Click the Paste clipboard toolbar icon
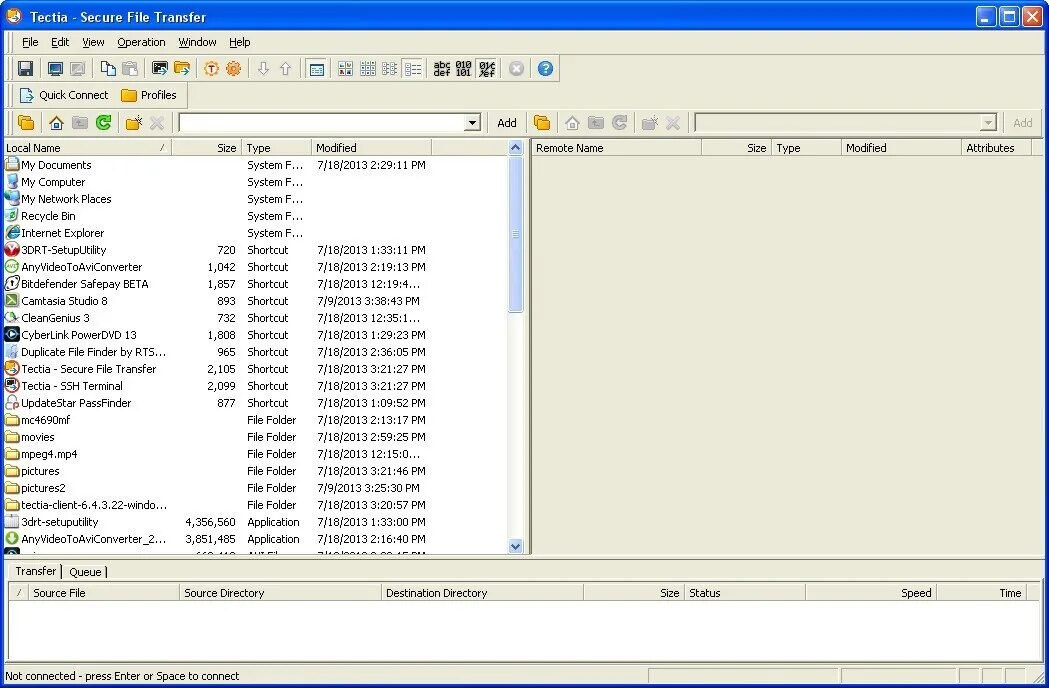Image resolution: width=1049 pixels, height=688 pixels. click(x=130, y=68)
